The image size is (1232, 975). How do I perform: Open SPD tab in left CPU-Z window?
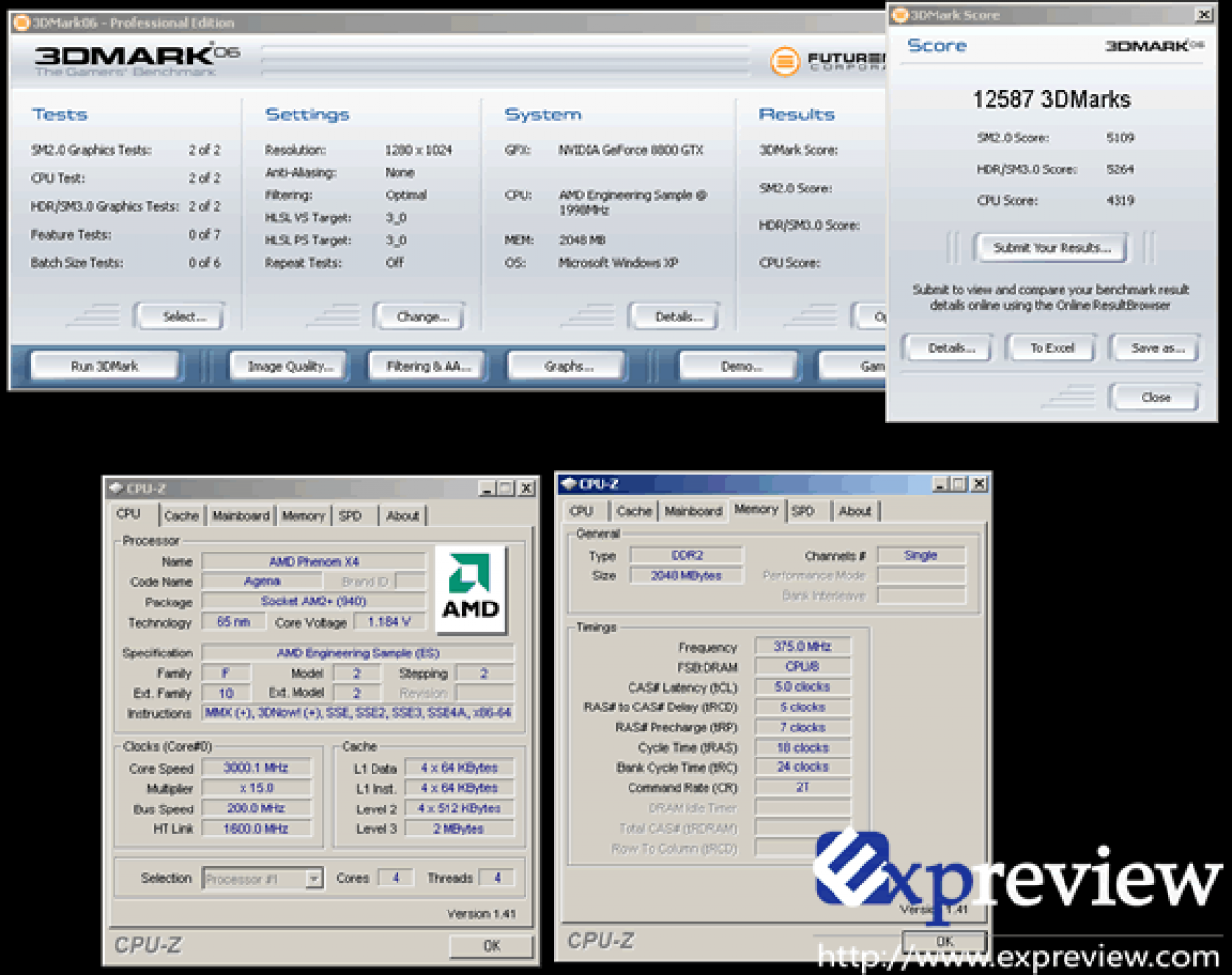tap(350, 516)
